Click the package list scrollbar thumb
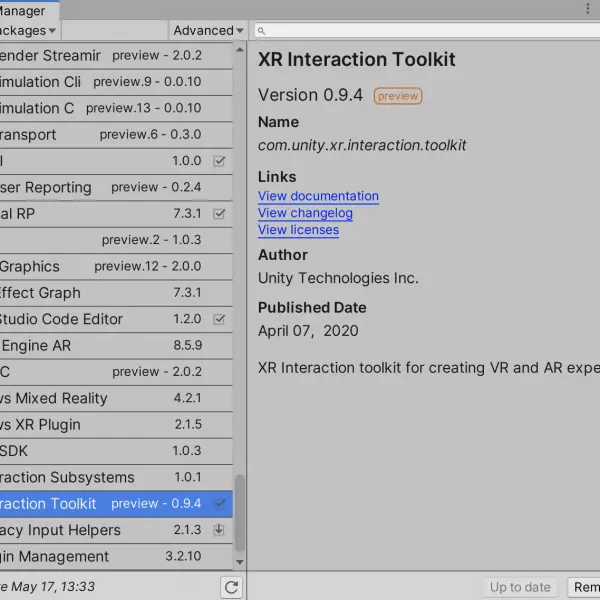 click(240, 513)
